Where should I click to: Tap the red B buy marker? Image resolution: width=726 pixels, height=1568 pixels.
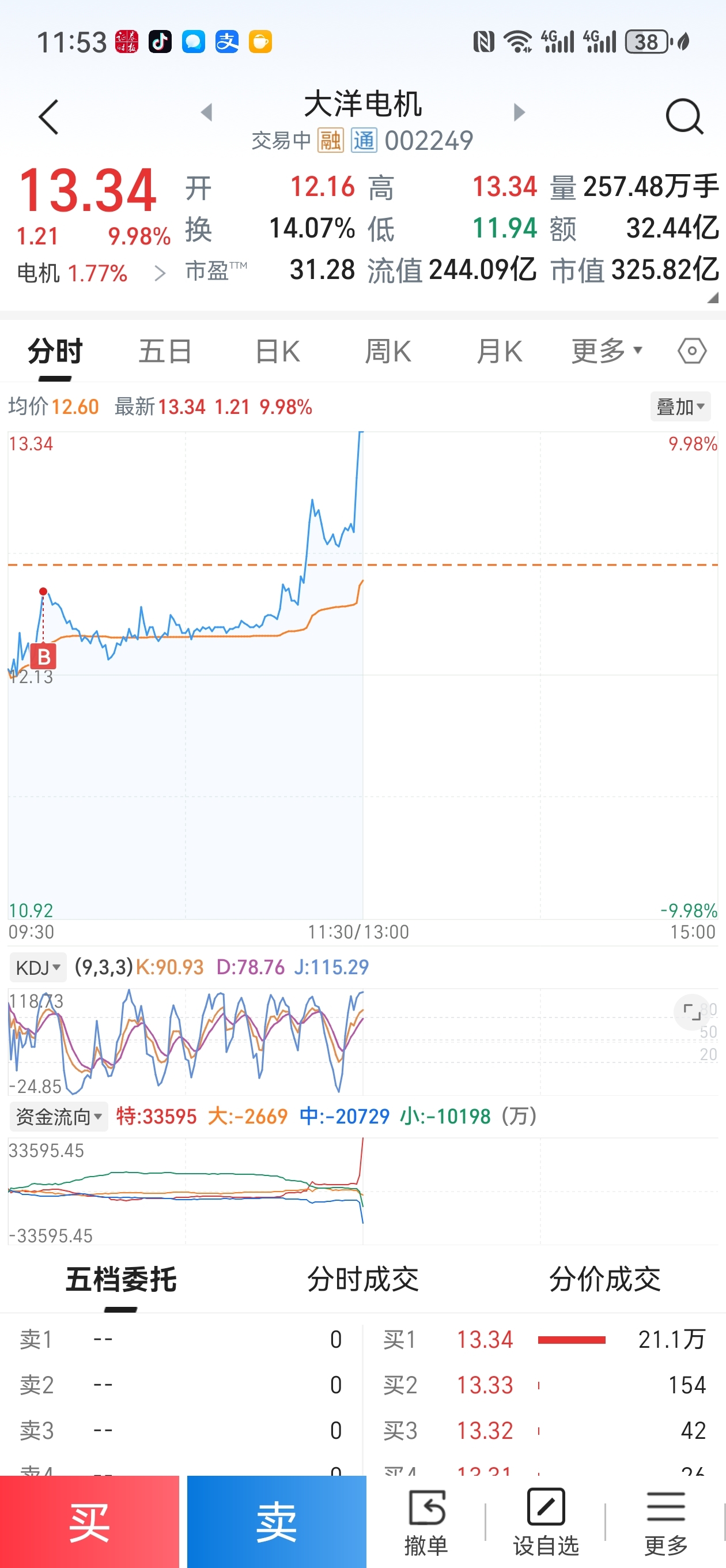pyautogui.click(x=44, y=657)
